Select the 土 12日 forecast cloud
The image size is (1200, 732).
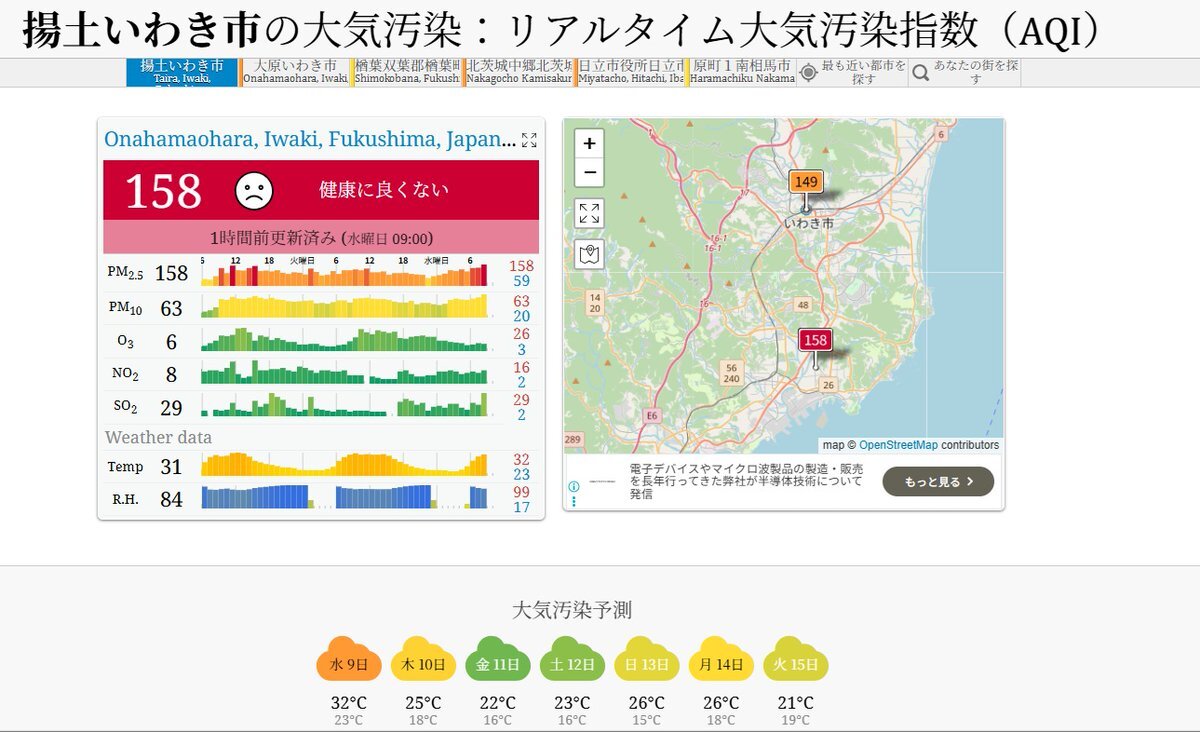click(x=572, y=661)
